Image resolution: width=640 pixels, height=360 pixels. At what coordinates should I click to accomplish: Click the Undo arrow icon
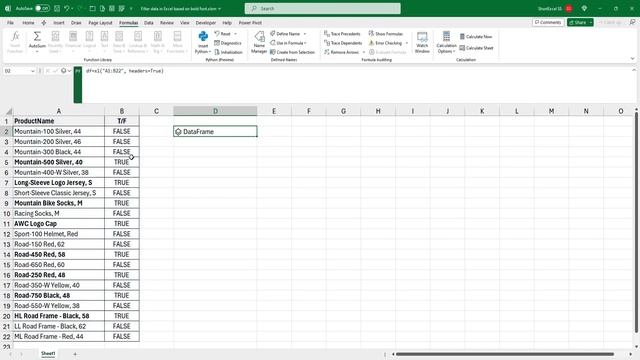click(x=67, y=8)
